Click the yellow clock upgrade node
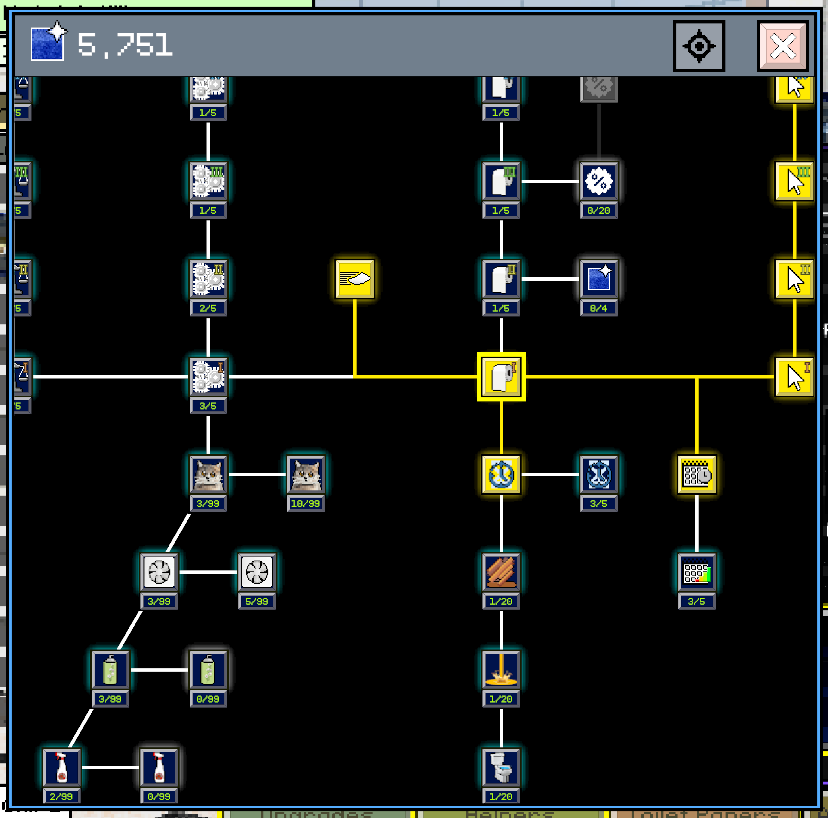The height and width of the screenshot is (818, 828). pos(501,474)
